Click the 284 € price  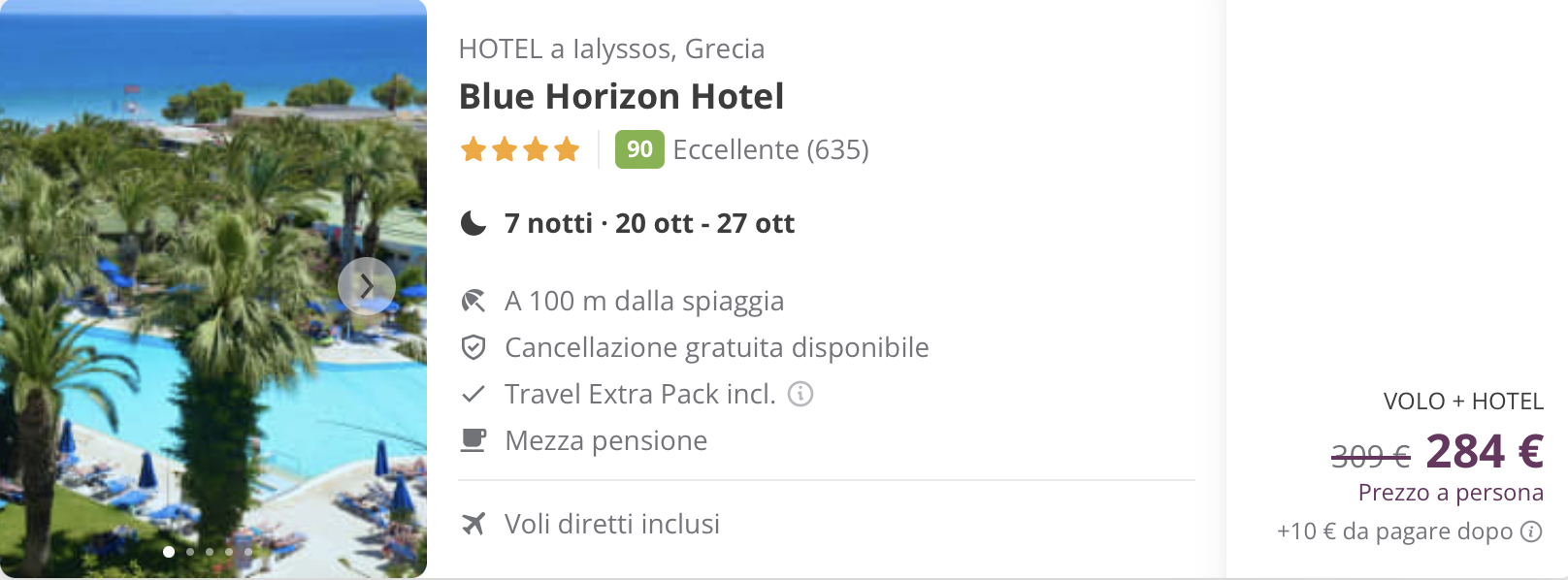(1485, 451)
